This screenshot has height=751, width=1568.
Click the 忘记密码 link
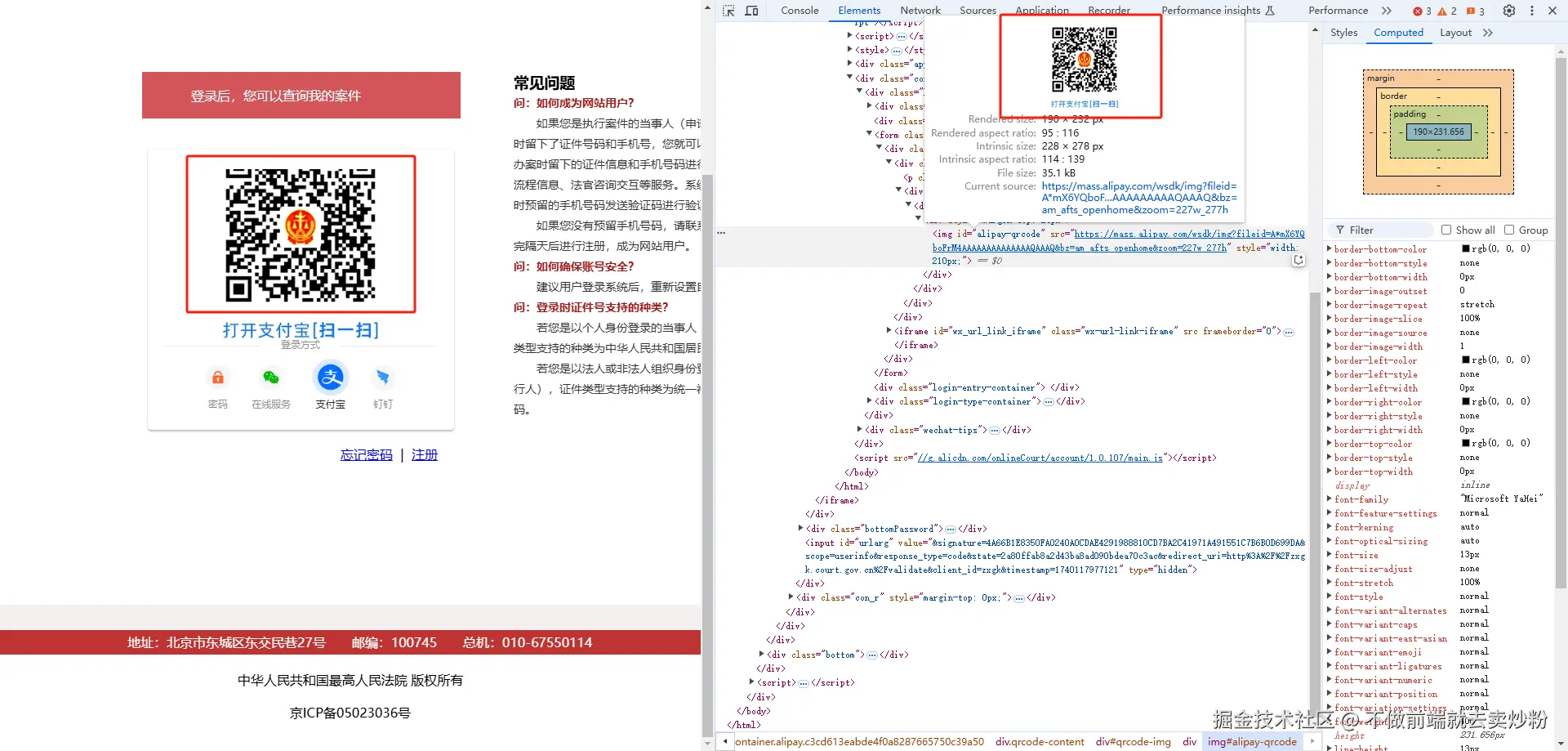pos(366,454)
